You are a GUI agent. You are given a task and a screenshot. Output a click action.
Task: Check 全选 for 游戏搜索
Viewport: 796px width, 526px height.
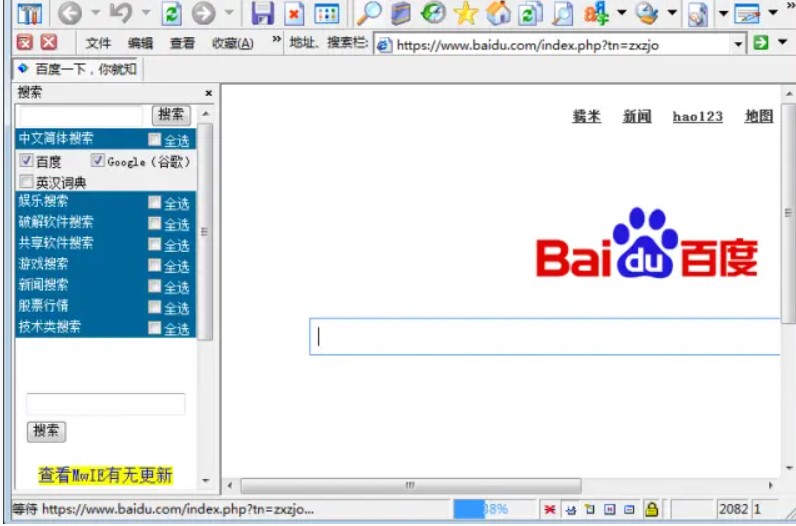(x=154, y=265)
